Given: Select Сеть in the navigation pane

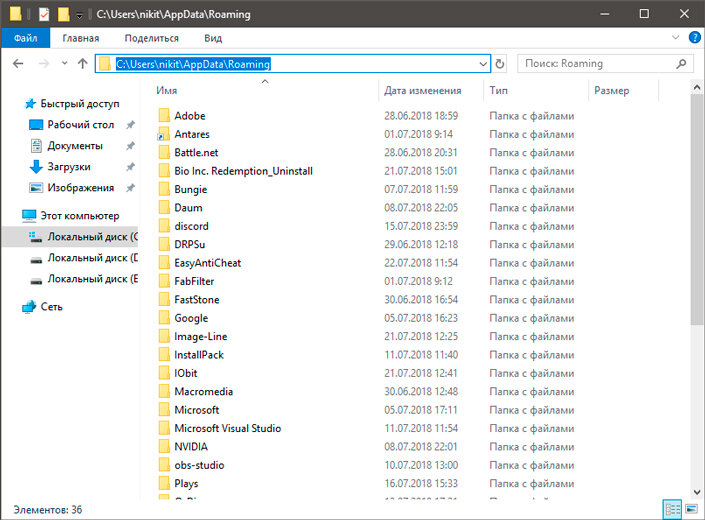Looking at the screenshot, I should pos(51,307).
